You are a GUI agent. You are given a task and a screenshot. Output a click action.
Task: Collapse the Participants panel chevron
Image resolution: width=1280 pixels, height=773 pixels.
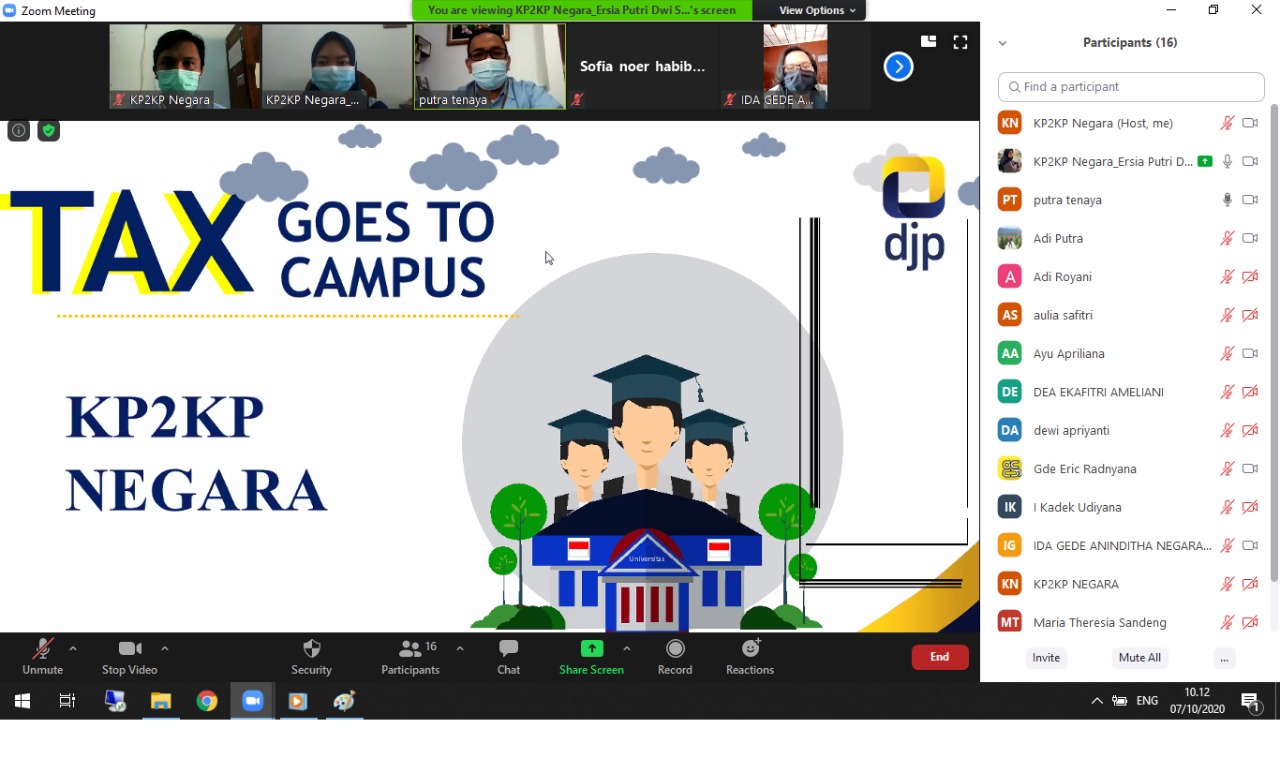coord(1003,43)
